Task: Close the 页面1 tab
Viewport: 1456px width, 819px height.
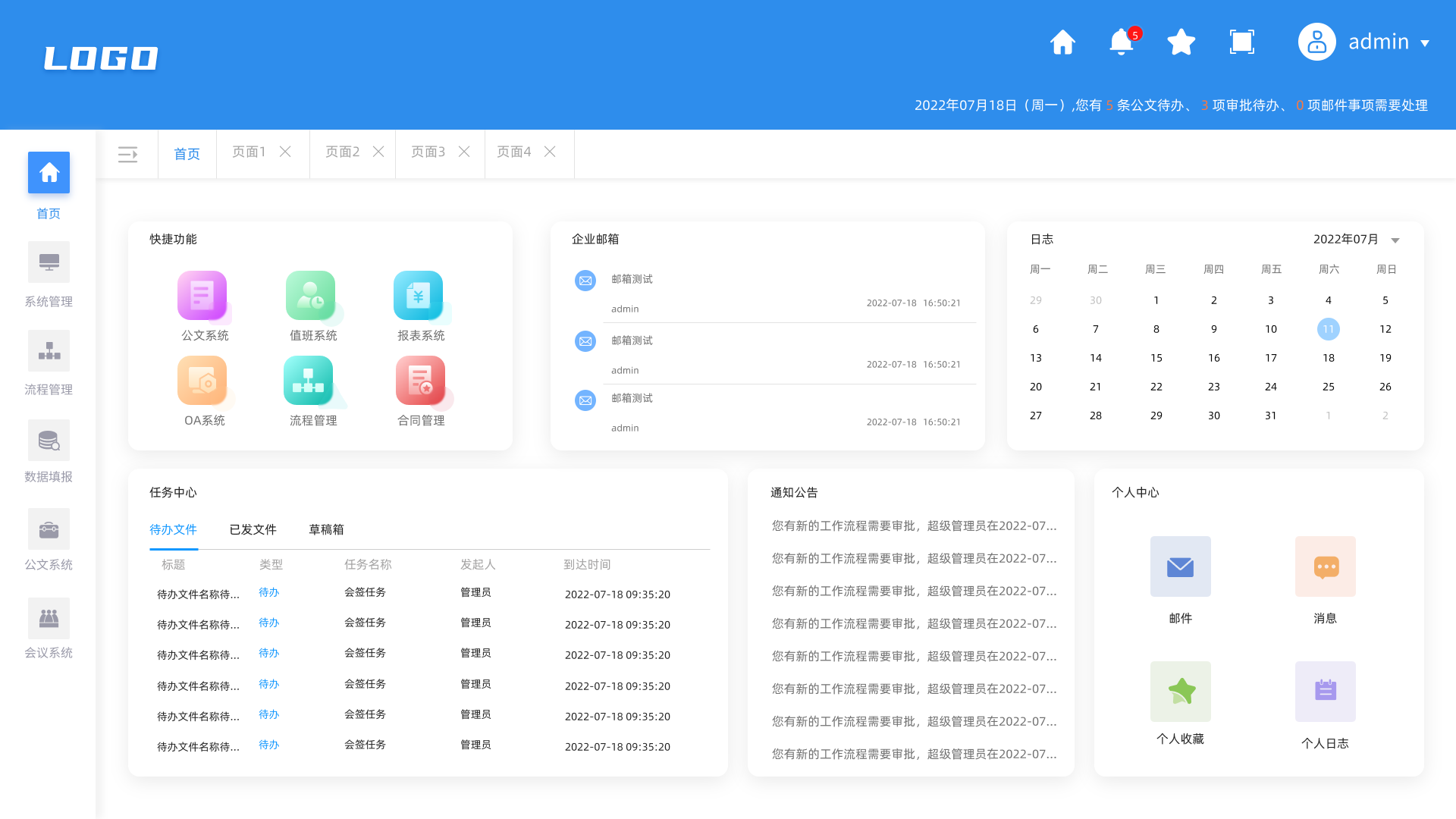Action: coord(285,152)
